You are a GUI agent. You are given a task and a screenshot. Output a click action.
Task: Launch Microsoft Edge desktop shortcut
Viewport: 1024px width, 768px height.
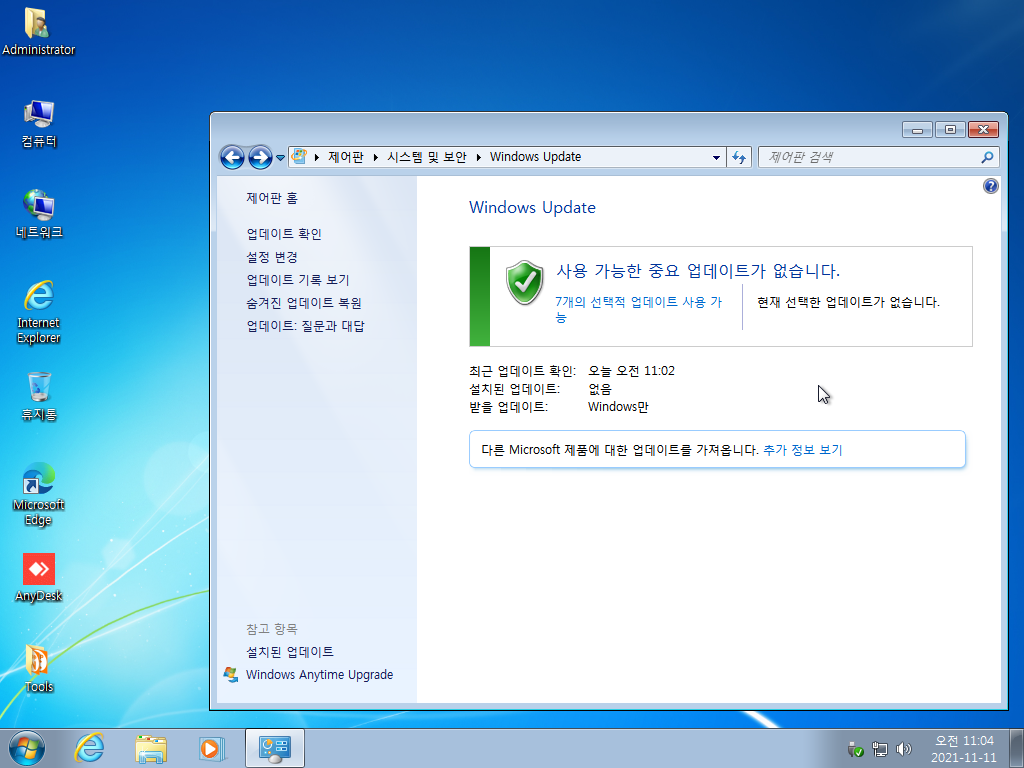pyautogui.click(x=38, y=494)
